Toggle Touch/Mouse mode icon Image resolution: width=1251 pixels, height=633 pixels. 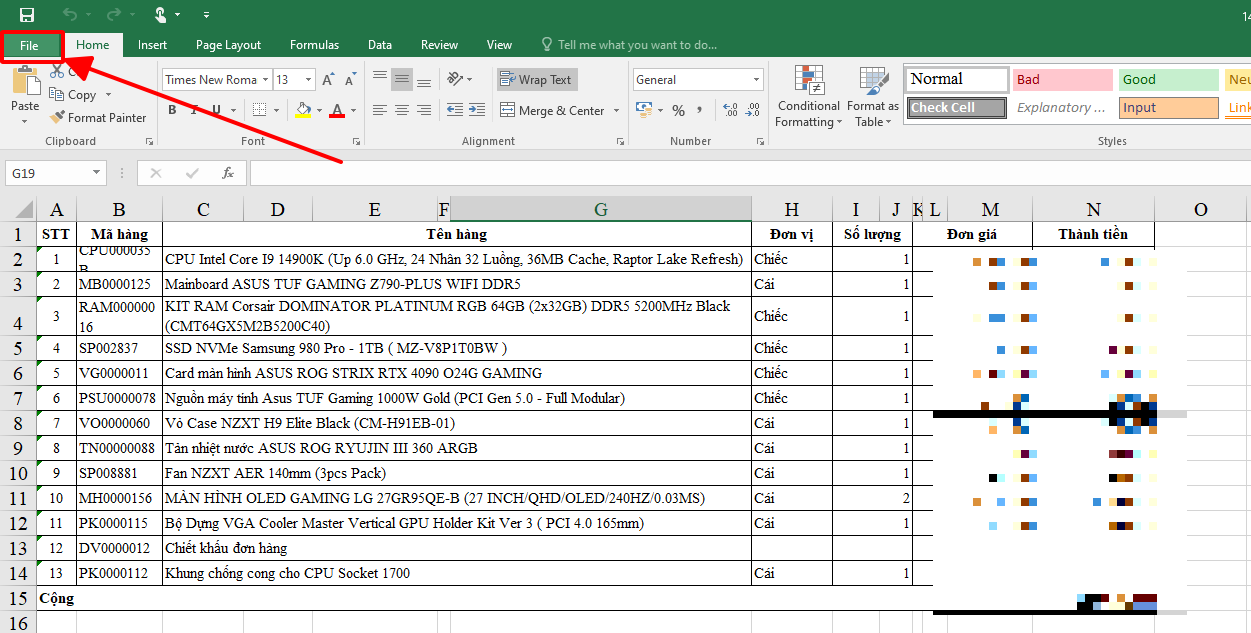tap(160, 15)
